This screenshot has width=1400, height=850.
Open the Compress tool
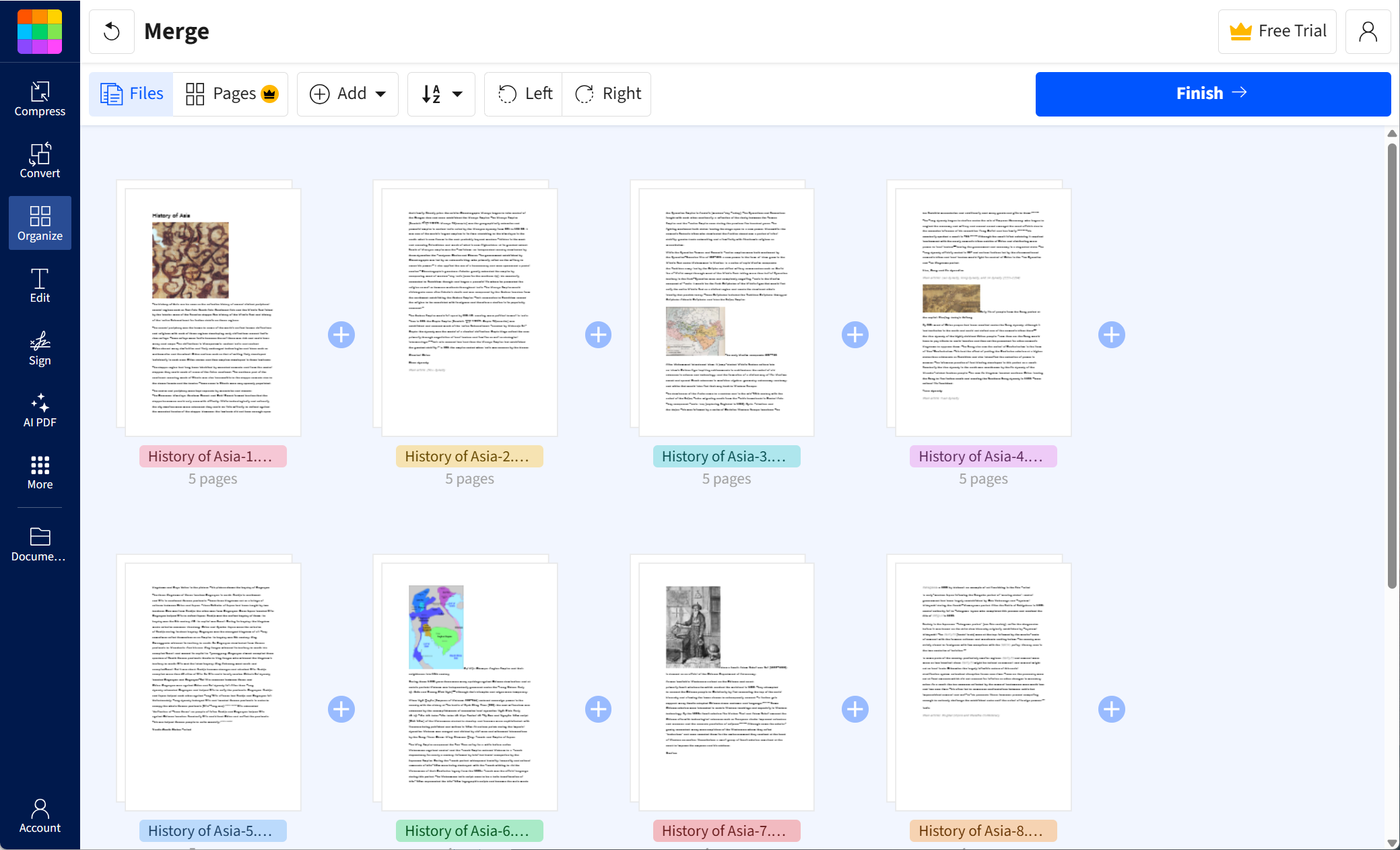tap(40, 98)
